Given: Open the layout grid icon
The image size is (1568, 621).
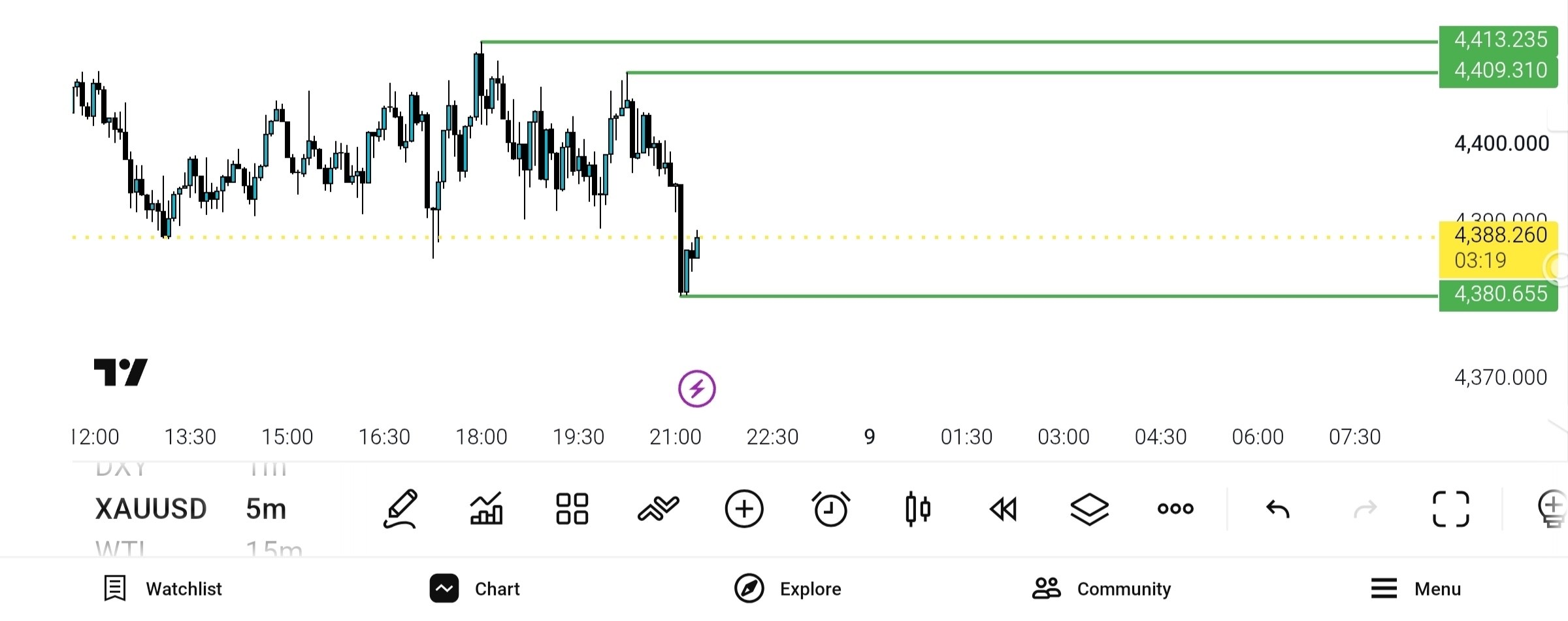Looking at the screenshot, I should pos(572,509).
